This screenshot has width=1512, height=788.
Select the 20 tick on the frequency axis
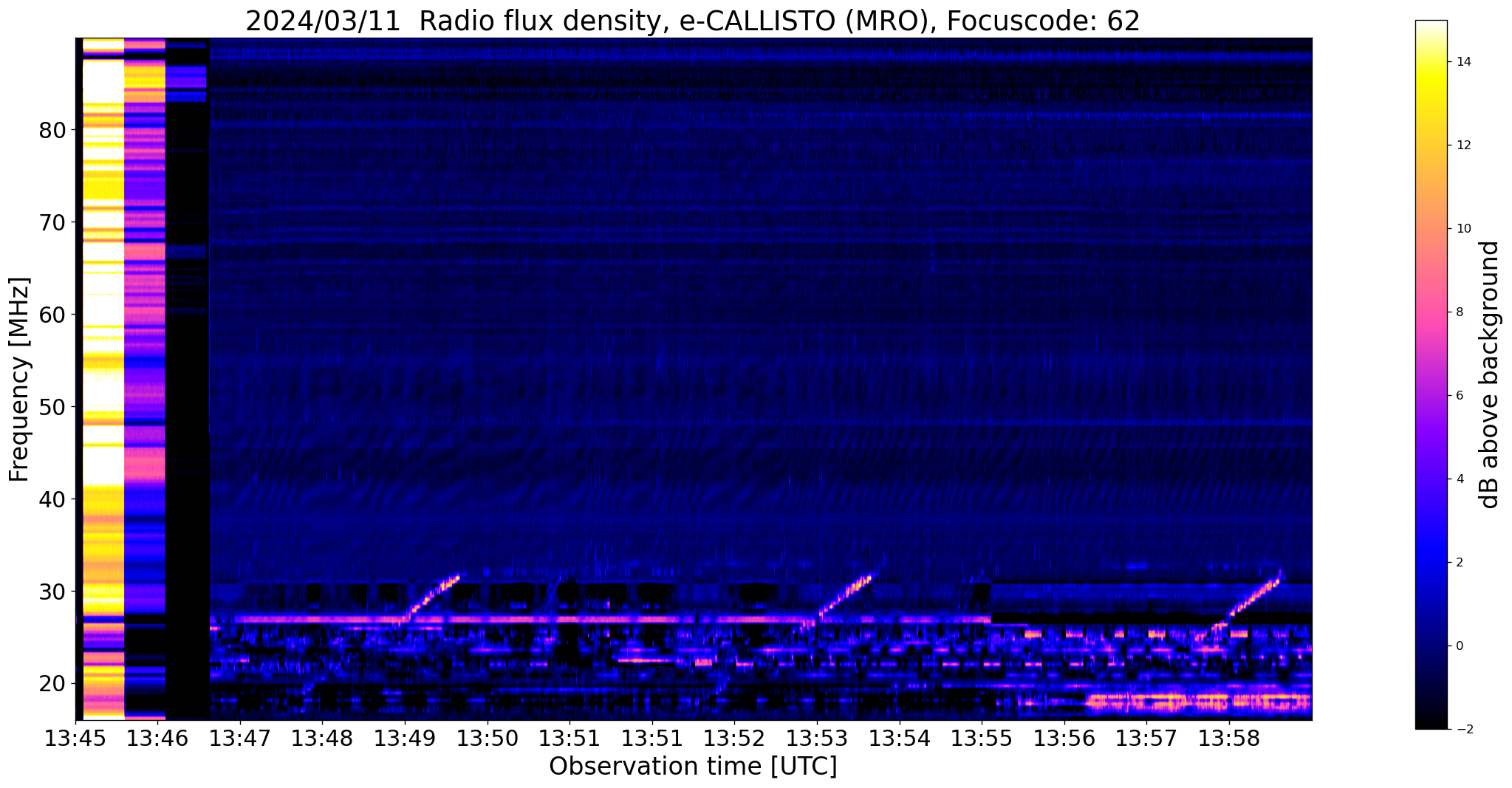click(x=52, y=685)
